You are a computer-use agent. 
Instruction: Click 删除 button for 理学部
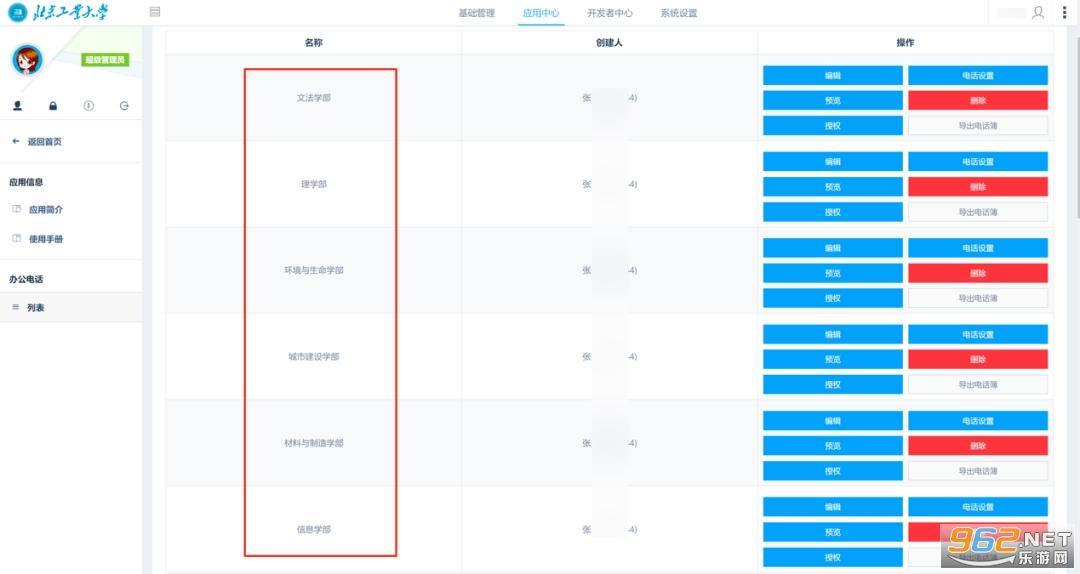click(977, 187)
